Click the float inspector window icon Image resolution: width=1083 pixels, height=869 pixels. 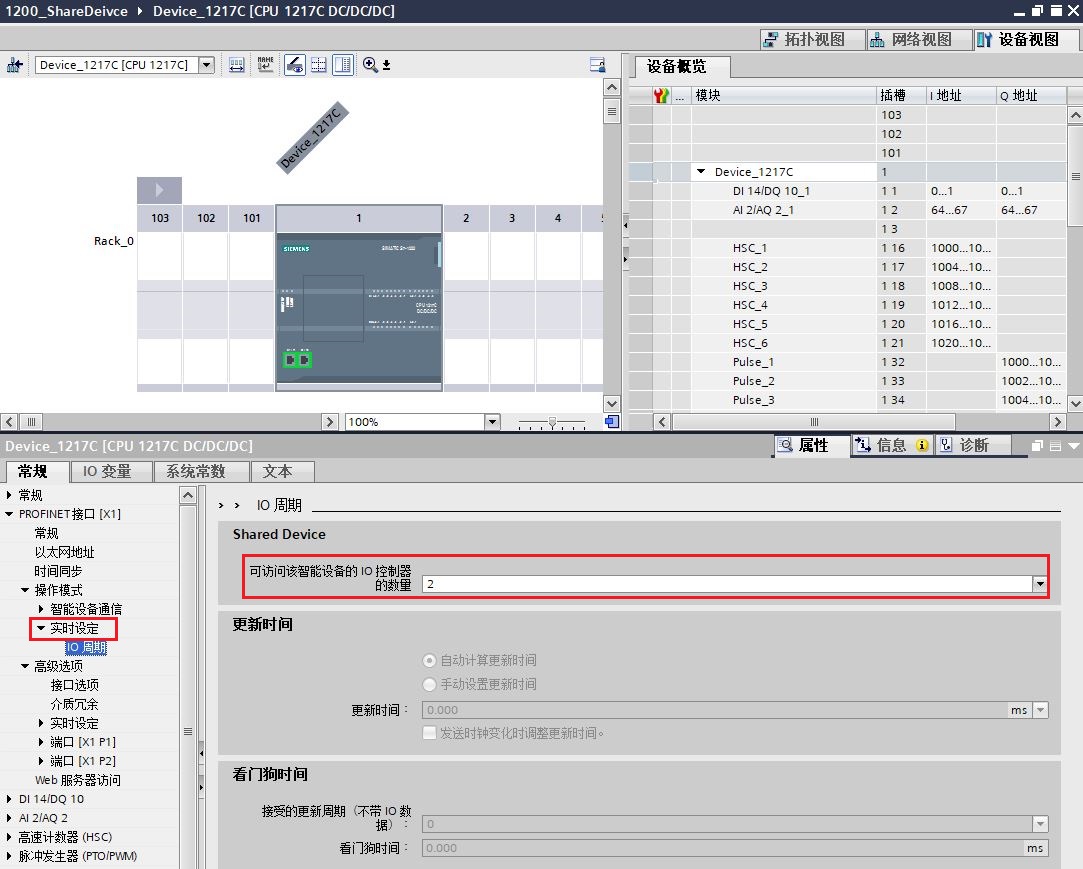(1037, 446)
